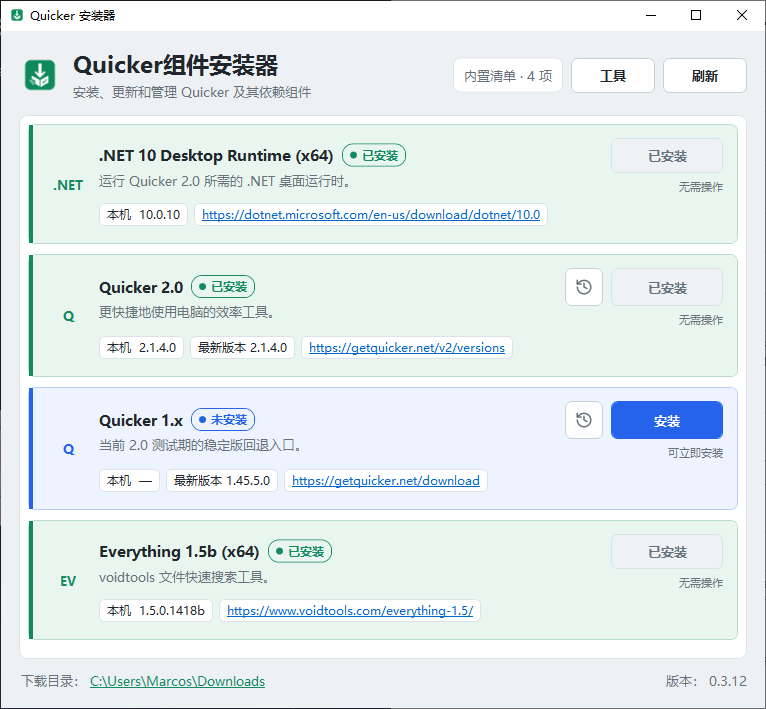766x709 pixels.
Task: Click the 已安装 status badge for Everything 1.5b
Action: pos(300,551)
